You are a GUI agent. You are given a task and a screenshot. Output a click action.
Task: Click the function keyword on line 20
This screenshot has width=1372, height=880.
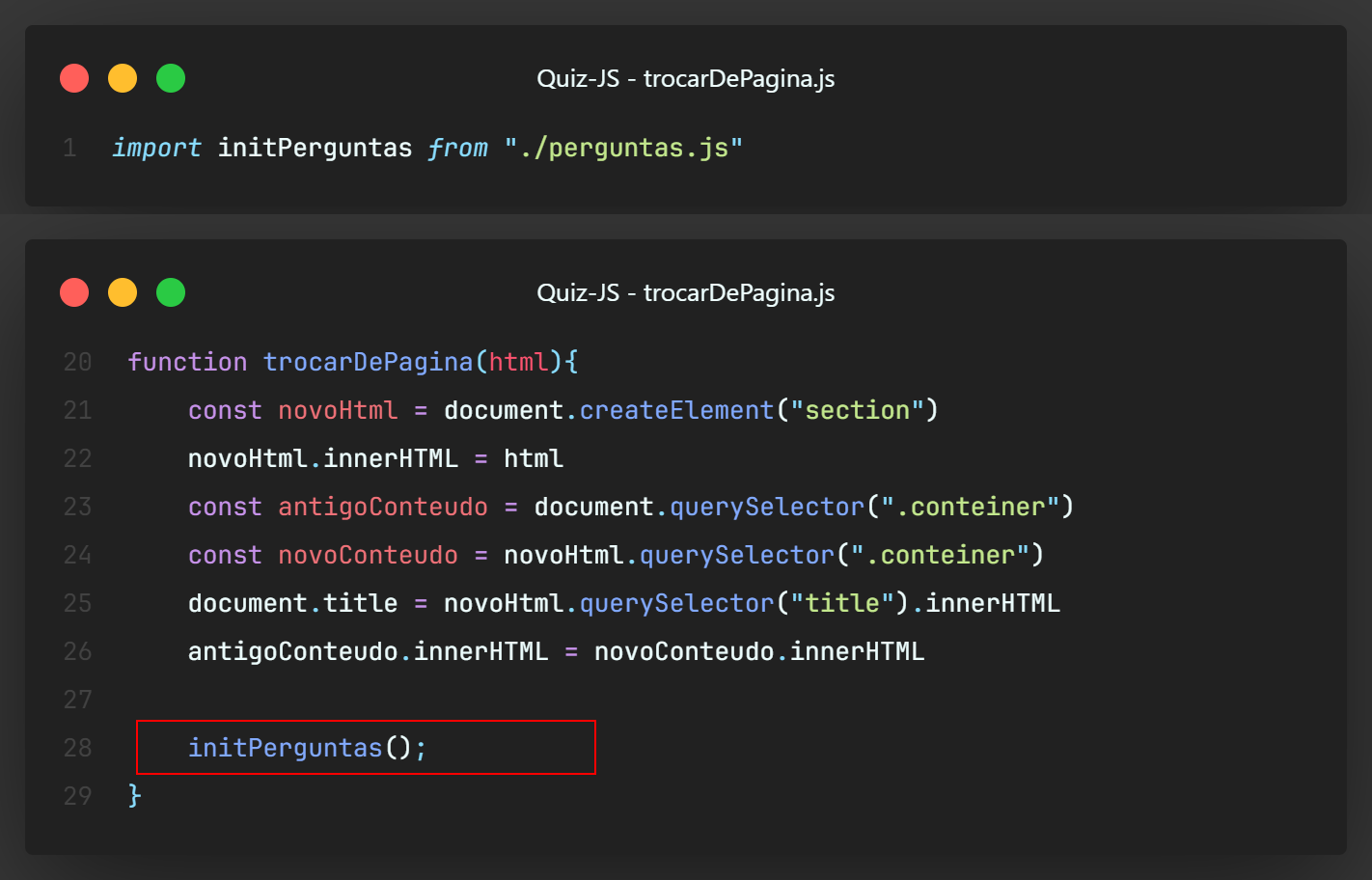187,361
